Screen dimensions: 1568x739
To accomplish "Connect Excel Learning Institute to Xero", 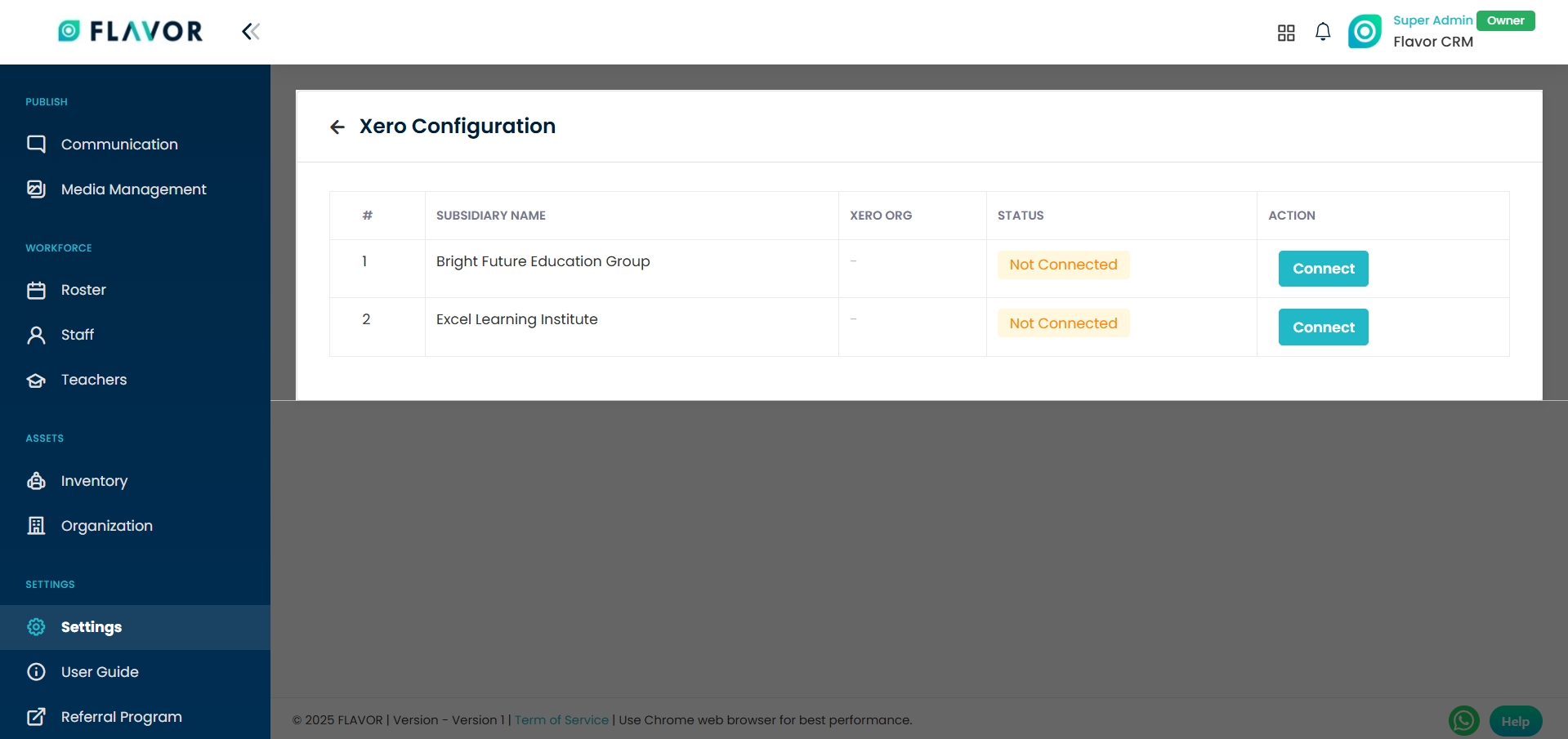I will coord(1323,327).
